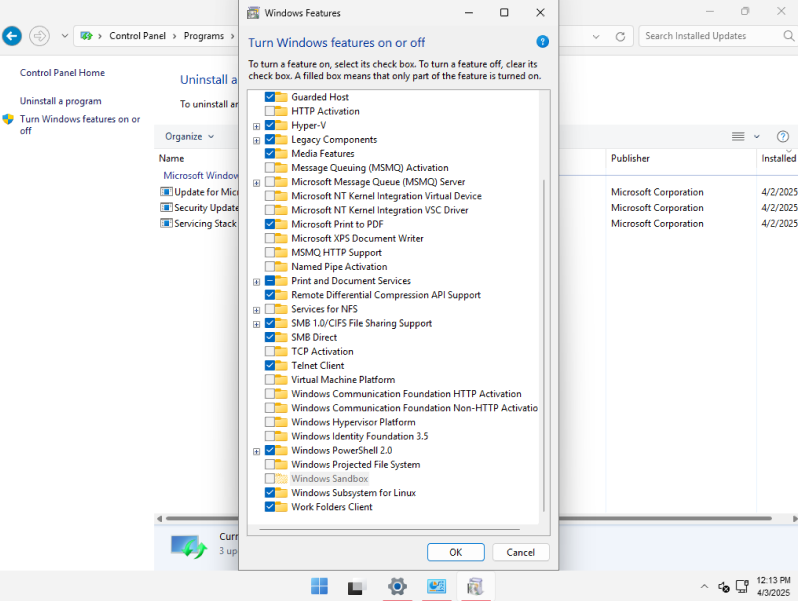The height and width of the screenshot is (601, 798).
Task: Click the Publisher column header
Action: click(x=630, y=158)
